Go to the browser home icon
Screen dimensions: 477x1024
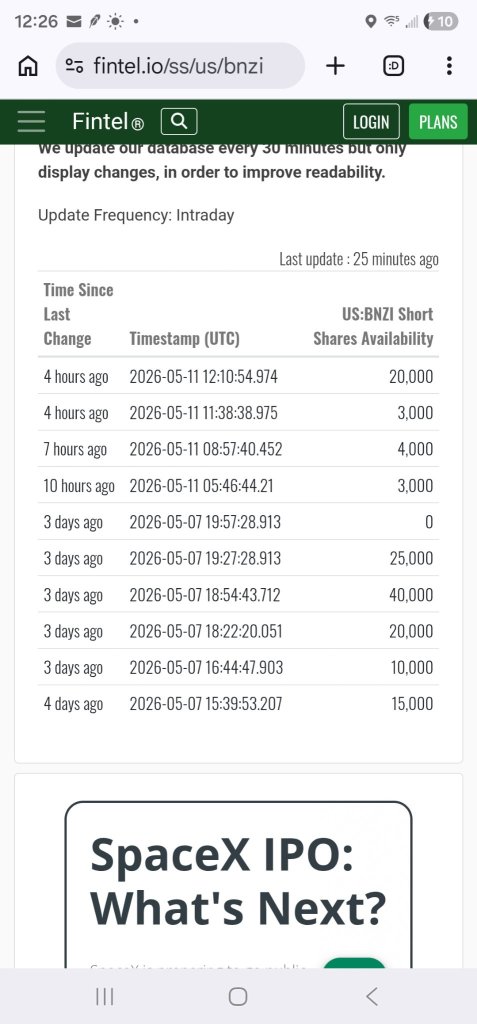(27, 65)
